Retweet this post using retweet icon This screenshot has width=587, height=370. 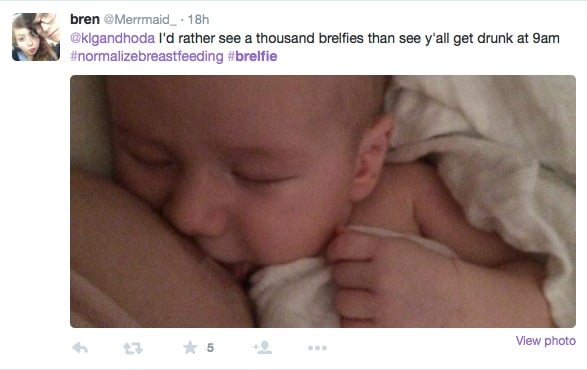[x=133, y=348]
